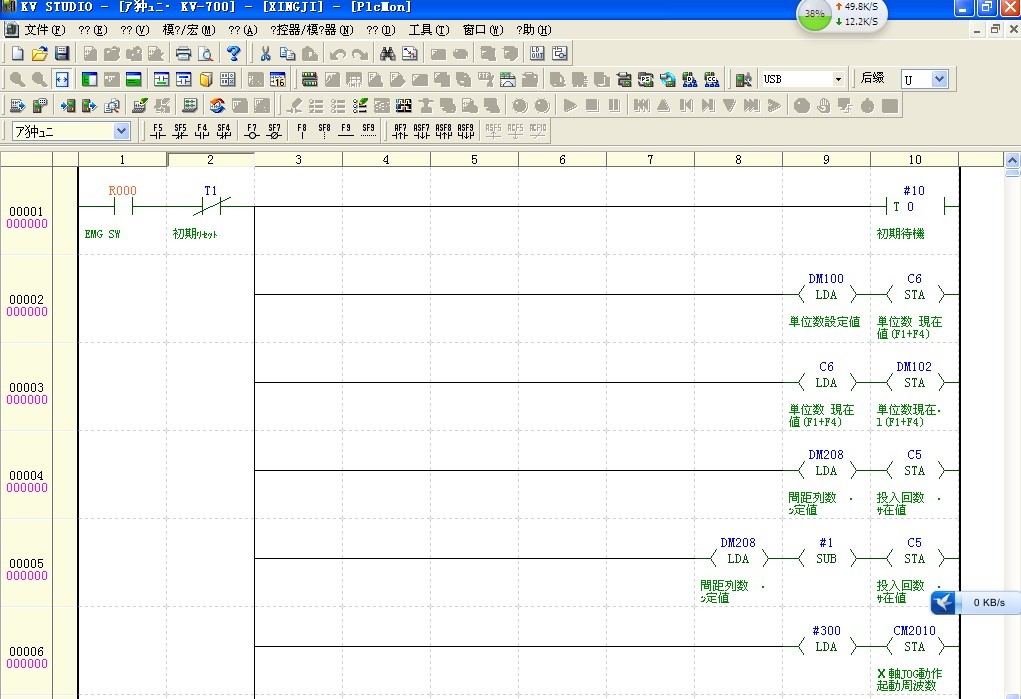The height and width of the screenshot is (699, 1021).
Task: Click the New file icon
Action: (x=17, y=53)
